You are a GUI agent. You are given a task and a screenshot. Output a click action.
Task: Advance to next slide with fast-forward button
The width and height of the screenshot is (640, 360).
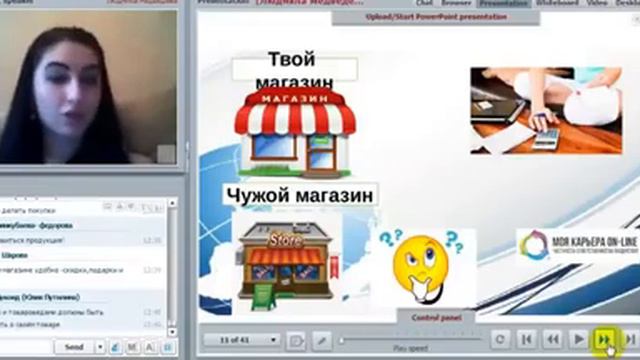point(604,339)
